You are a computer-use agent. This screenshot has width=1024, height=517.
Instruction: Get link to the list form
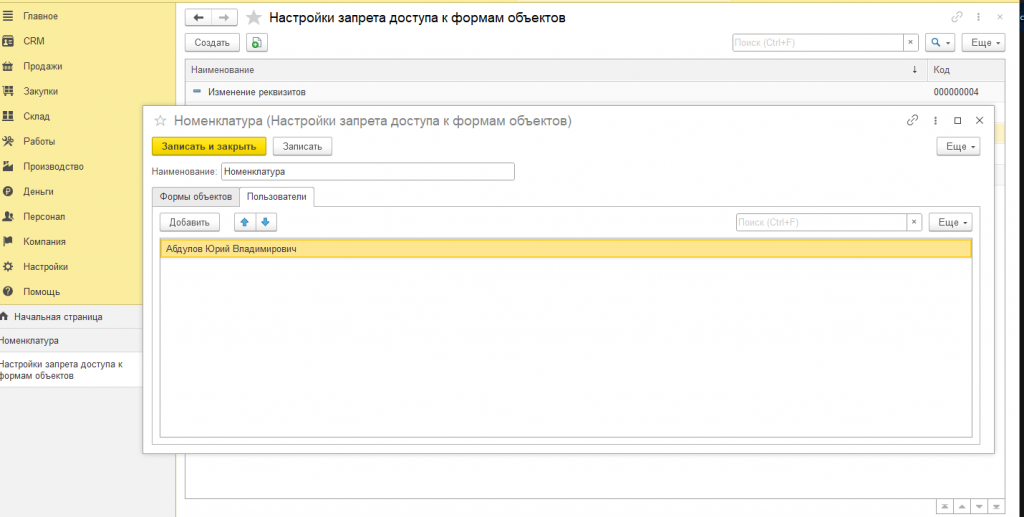957,17
